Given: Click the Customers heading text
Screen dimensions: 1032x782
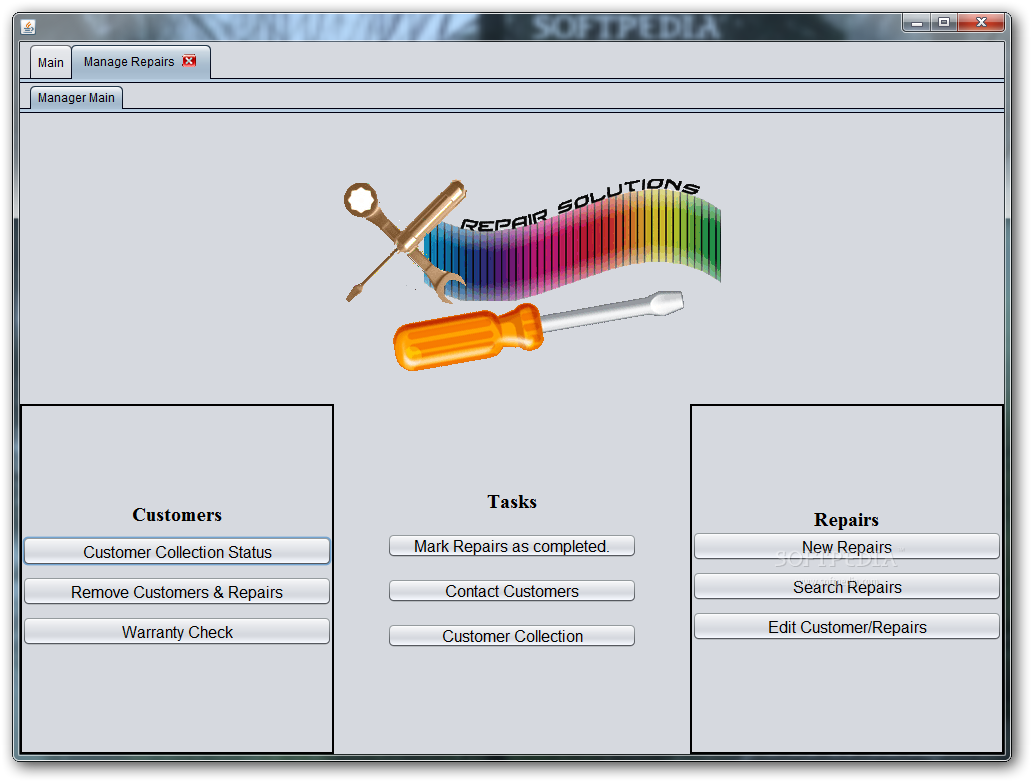Looking at the screenshot, I should (x=177, y=515).
